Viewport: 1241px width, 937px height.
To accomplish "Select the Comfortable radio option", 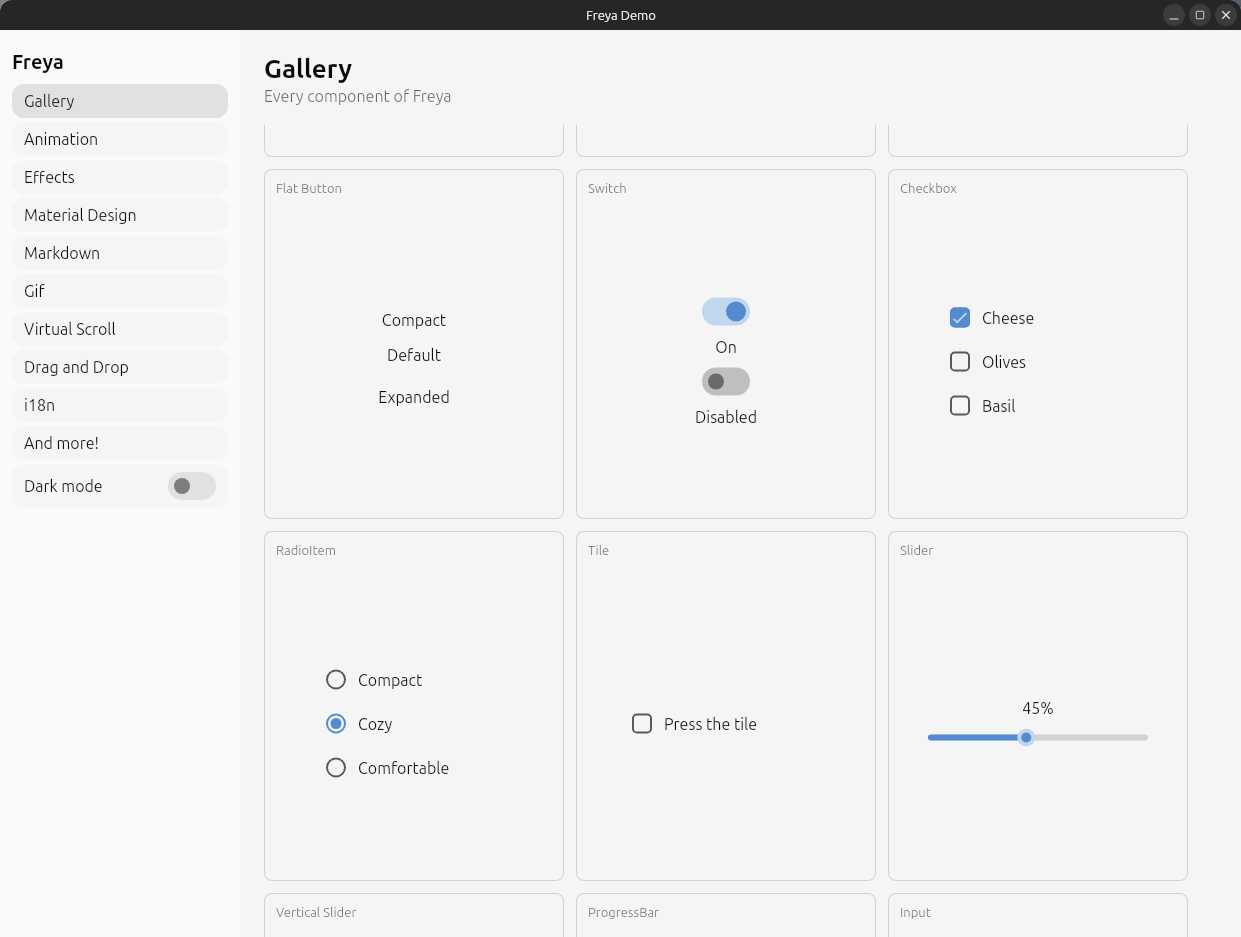I will 336,768.
